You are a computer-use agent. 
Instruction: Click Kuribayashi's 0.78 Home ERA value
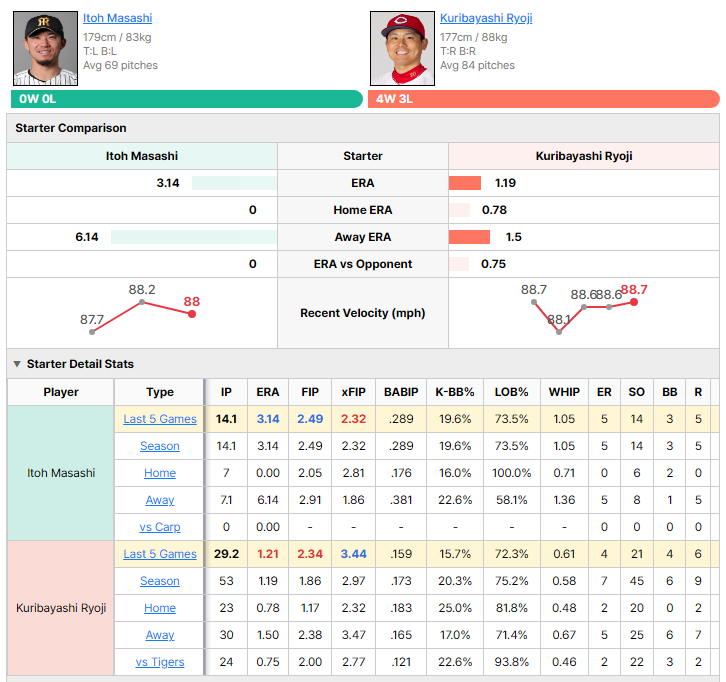(494, 210)
